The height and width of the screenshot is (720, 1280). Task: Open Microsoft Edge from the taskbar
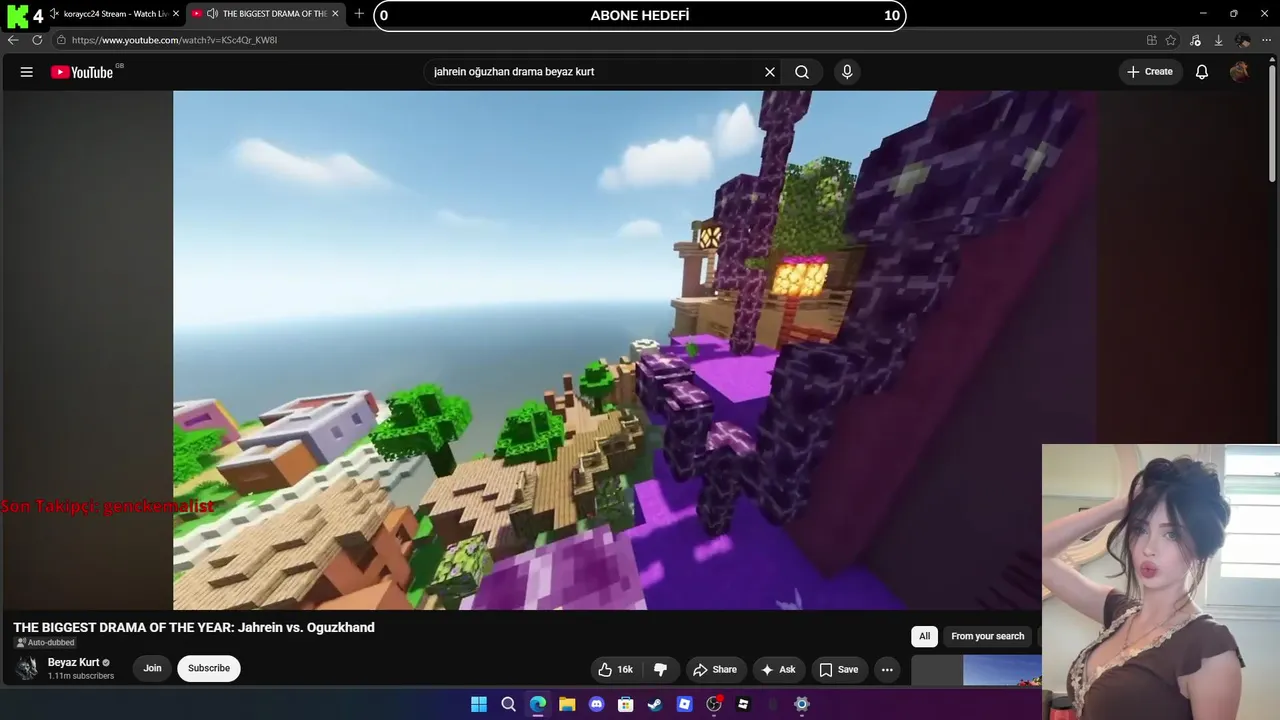pos(538,704)
